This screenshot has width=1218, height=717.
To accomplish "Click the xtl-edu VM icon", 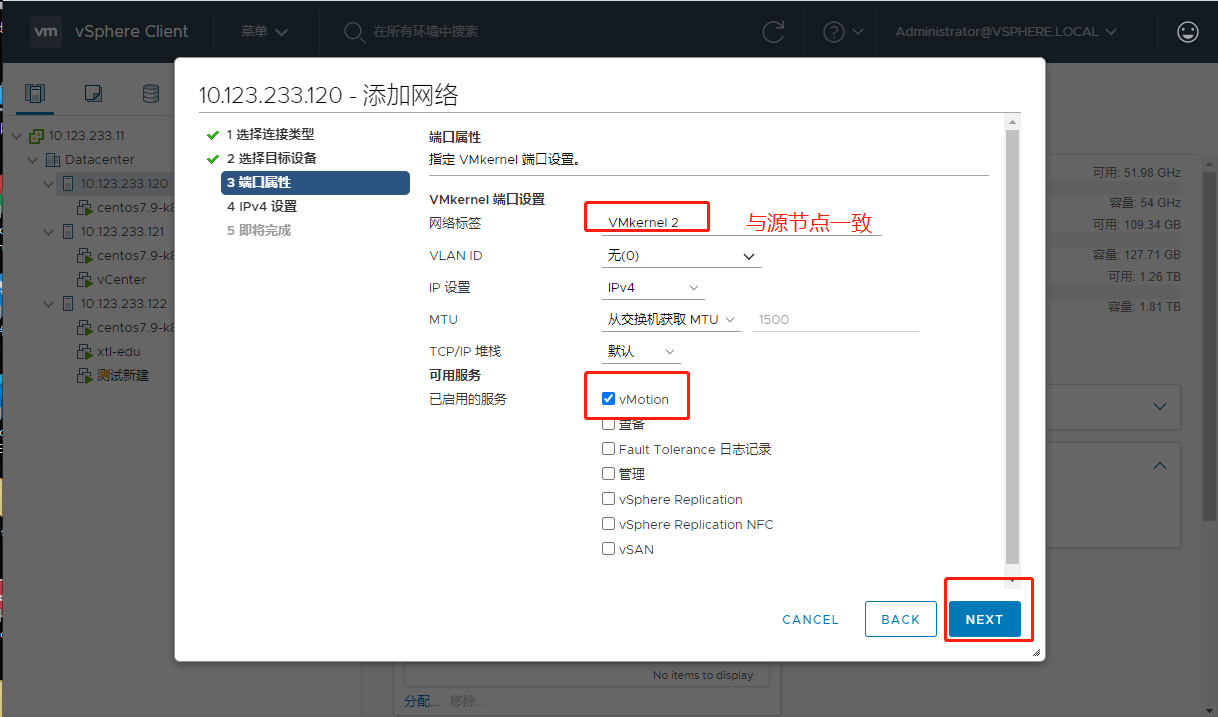I will click(85, 352).
